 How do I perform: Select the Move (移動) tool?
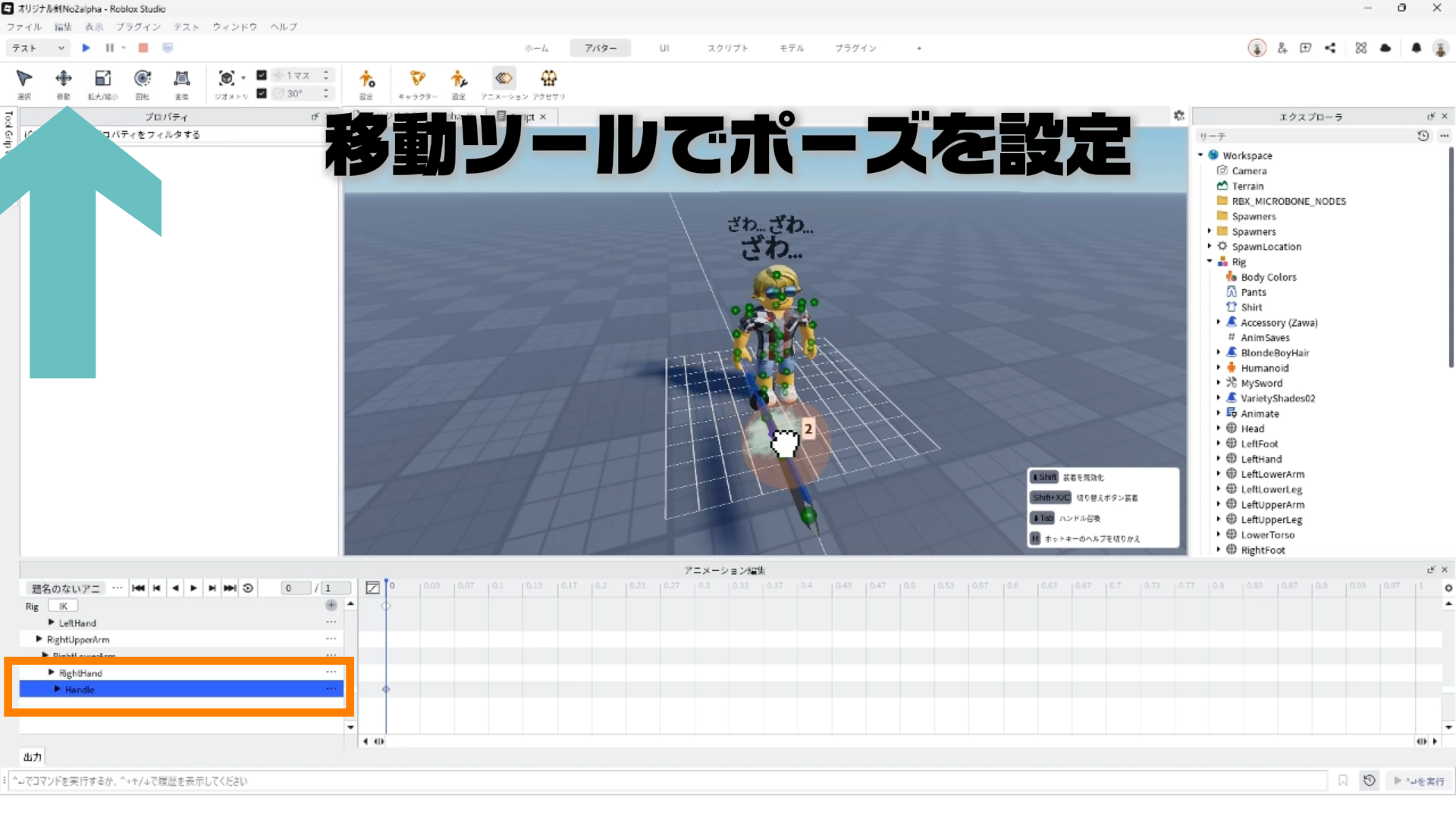pyautogui.click(x=64, y=79)
